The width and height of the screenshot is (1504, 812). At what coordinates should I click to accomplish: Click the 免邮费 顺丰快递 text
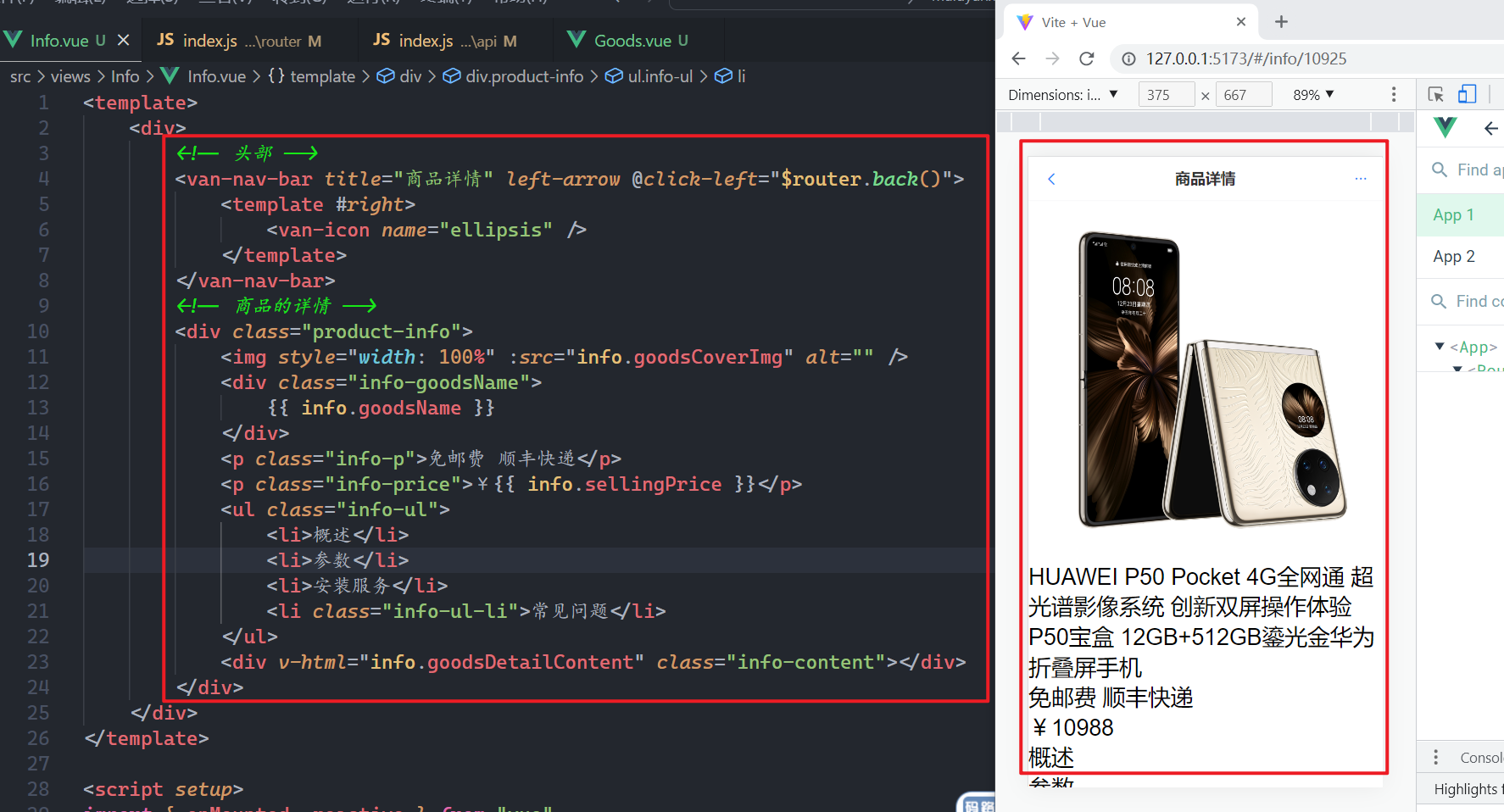pos(1111,698)
